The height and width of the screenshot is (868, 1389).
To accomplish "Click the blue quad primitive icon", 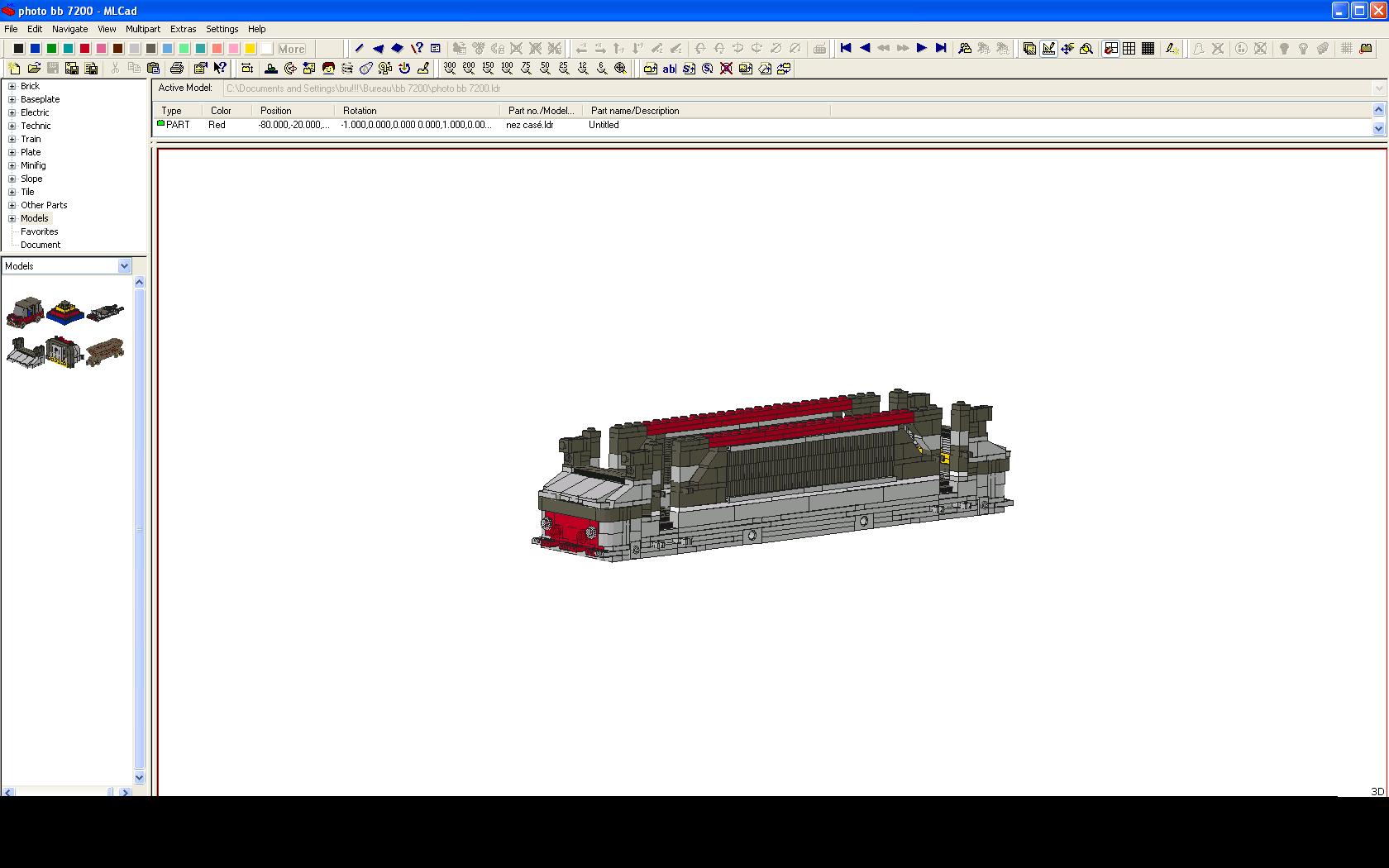I will 397,49.
